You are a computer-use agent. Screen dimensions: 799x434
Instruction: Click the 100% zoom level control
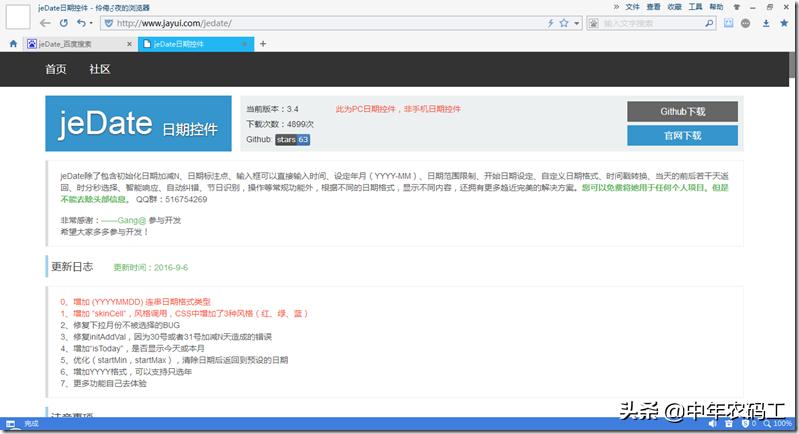pos(778,424)
